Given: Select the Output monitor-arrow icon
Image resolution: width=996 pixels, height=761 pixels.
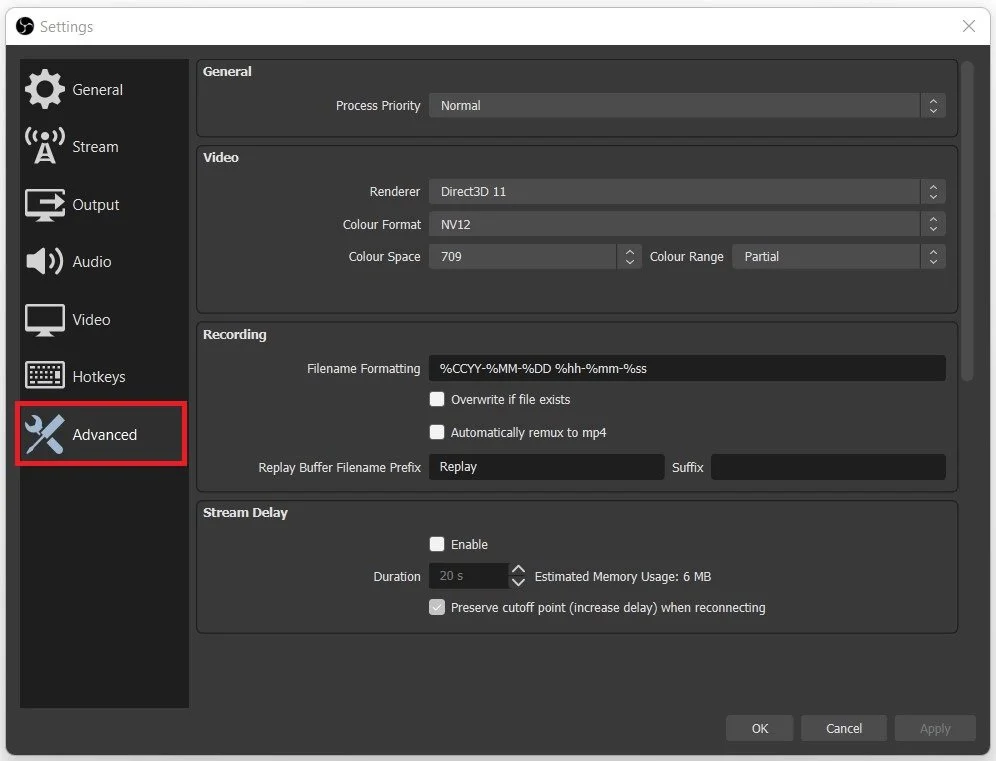Looking at the screenshot, I should (x=44, y=205).
